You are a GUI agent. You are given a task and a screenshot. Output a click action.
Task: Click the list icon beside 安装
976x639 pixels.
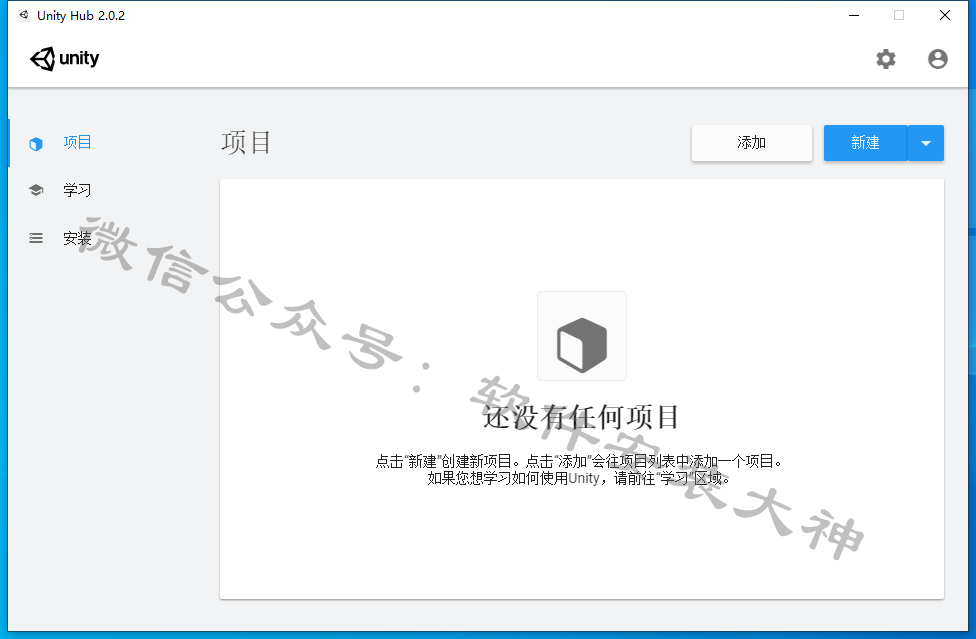[x=36, y=238]
